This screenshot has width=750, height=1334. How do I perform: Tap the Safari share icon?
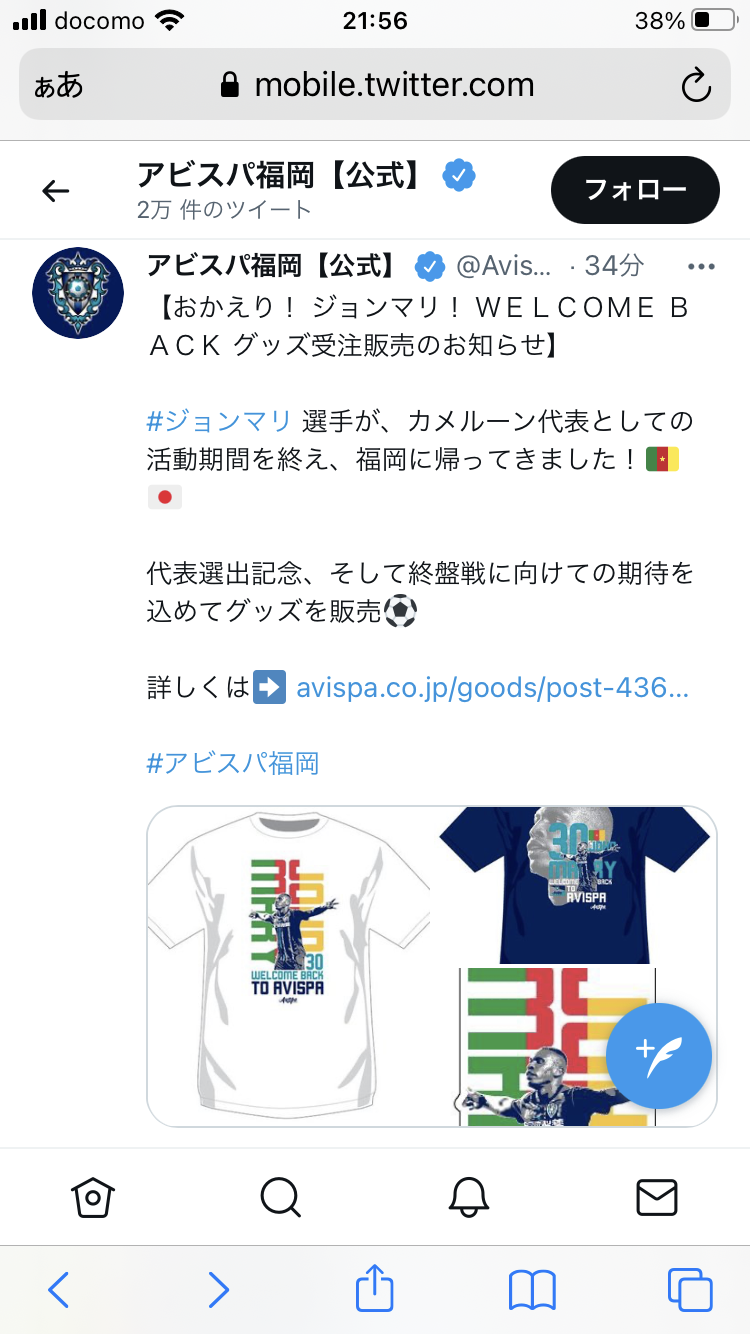tap(375, 1289)
